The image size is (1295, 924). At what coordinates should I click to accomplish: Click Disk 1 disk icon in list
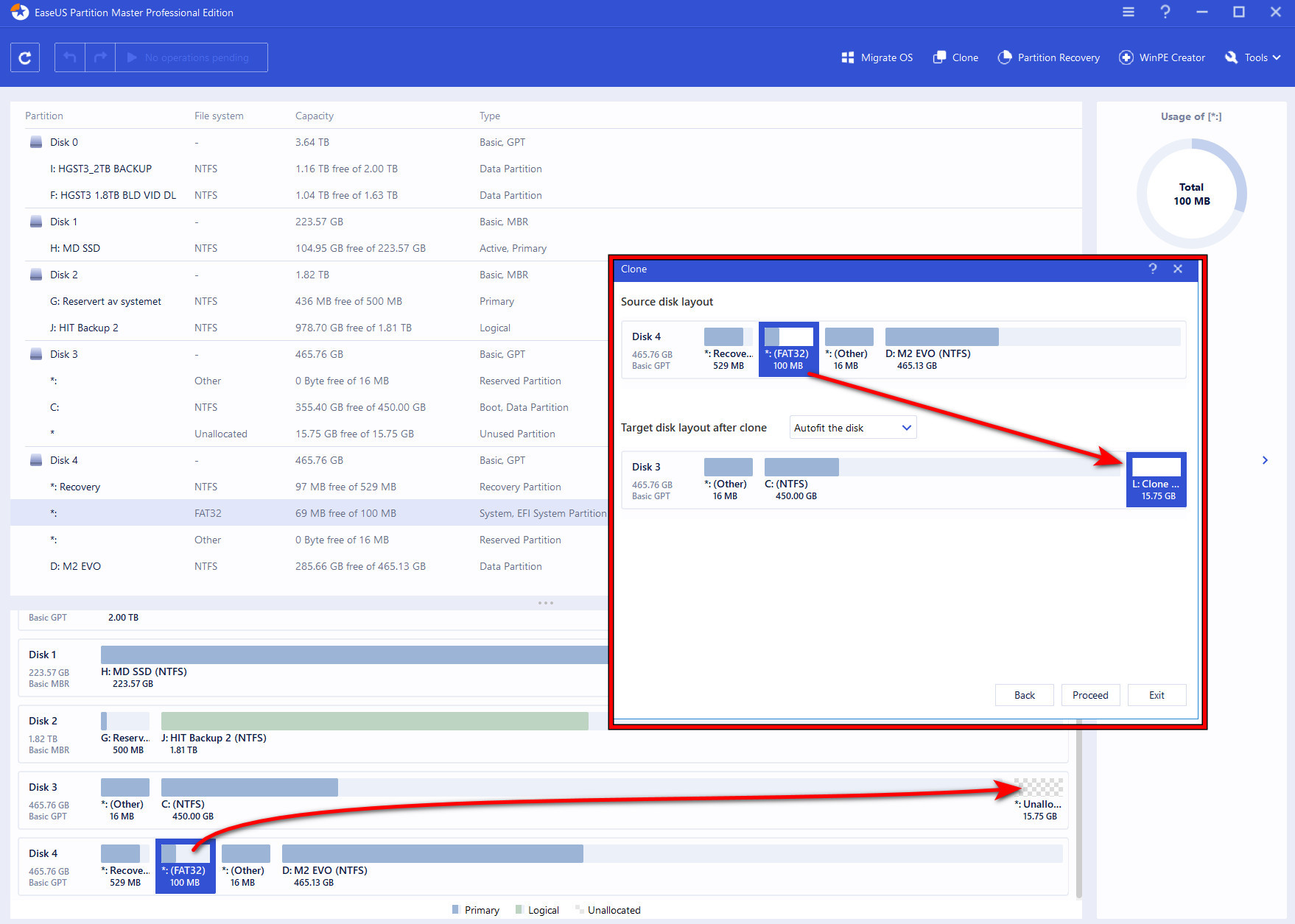[x=36, y=222]
